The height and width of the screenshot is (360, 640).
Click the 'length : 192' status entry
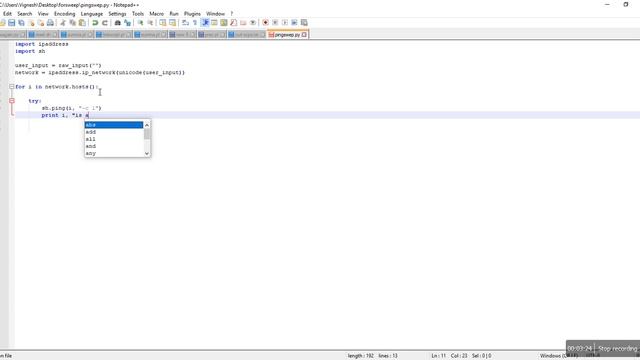click(x=360, y=356)
